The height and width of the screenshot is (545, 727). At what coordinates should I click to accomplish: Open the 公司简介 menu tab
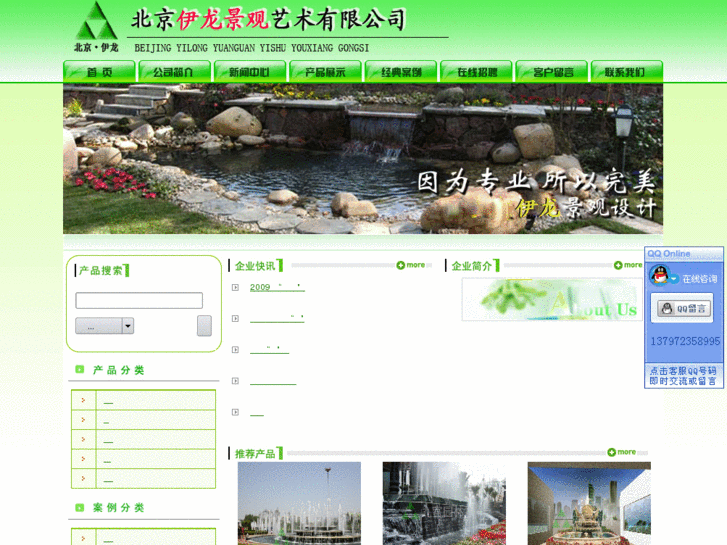pos(174,72)
